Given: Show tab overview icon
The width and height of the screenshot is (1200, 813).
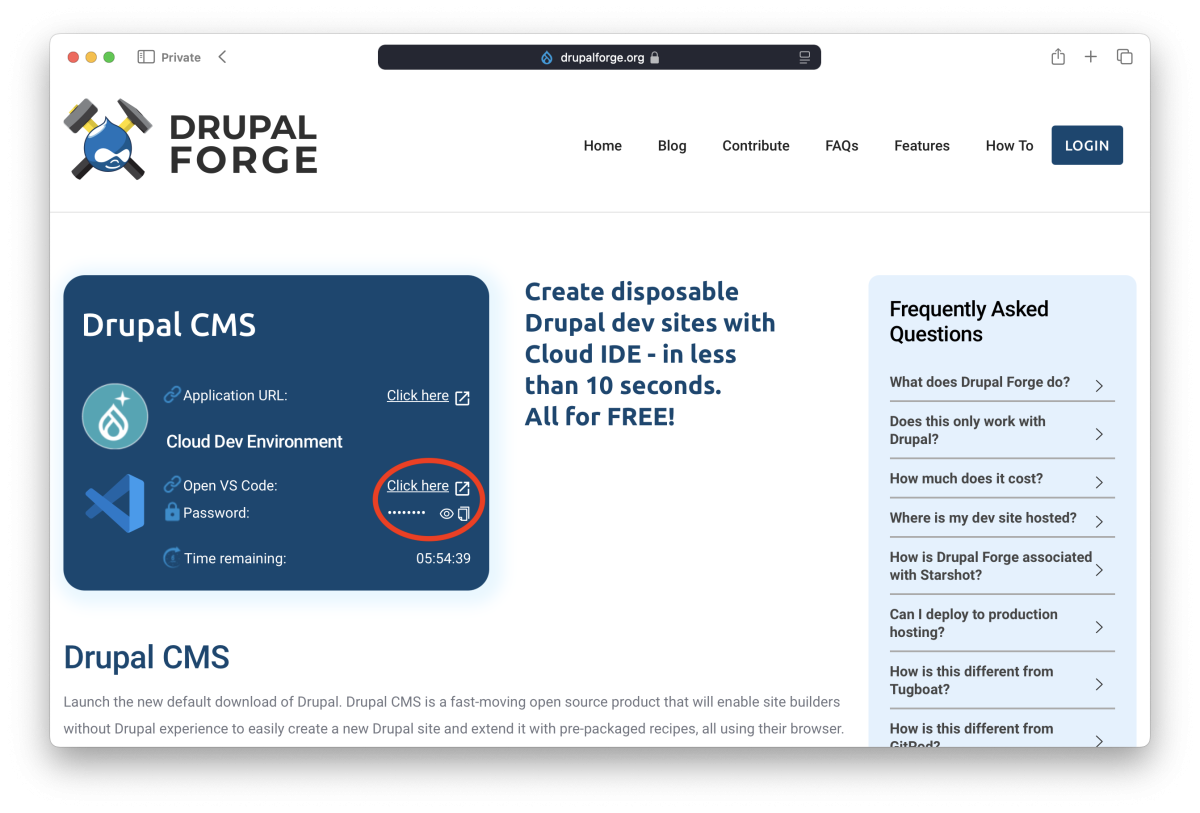Looking at the screenshot, I should click(x=1125, y=57).
